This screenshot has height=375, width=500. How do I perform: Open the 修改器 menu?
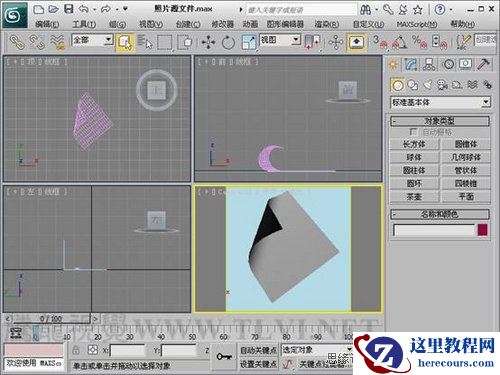coord(222,24)
